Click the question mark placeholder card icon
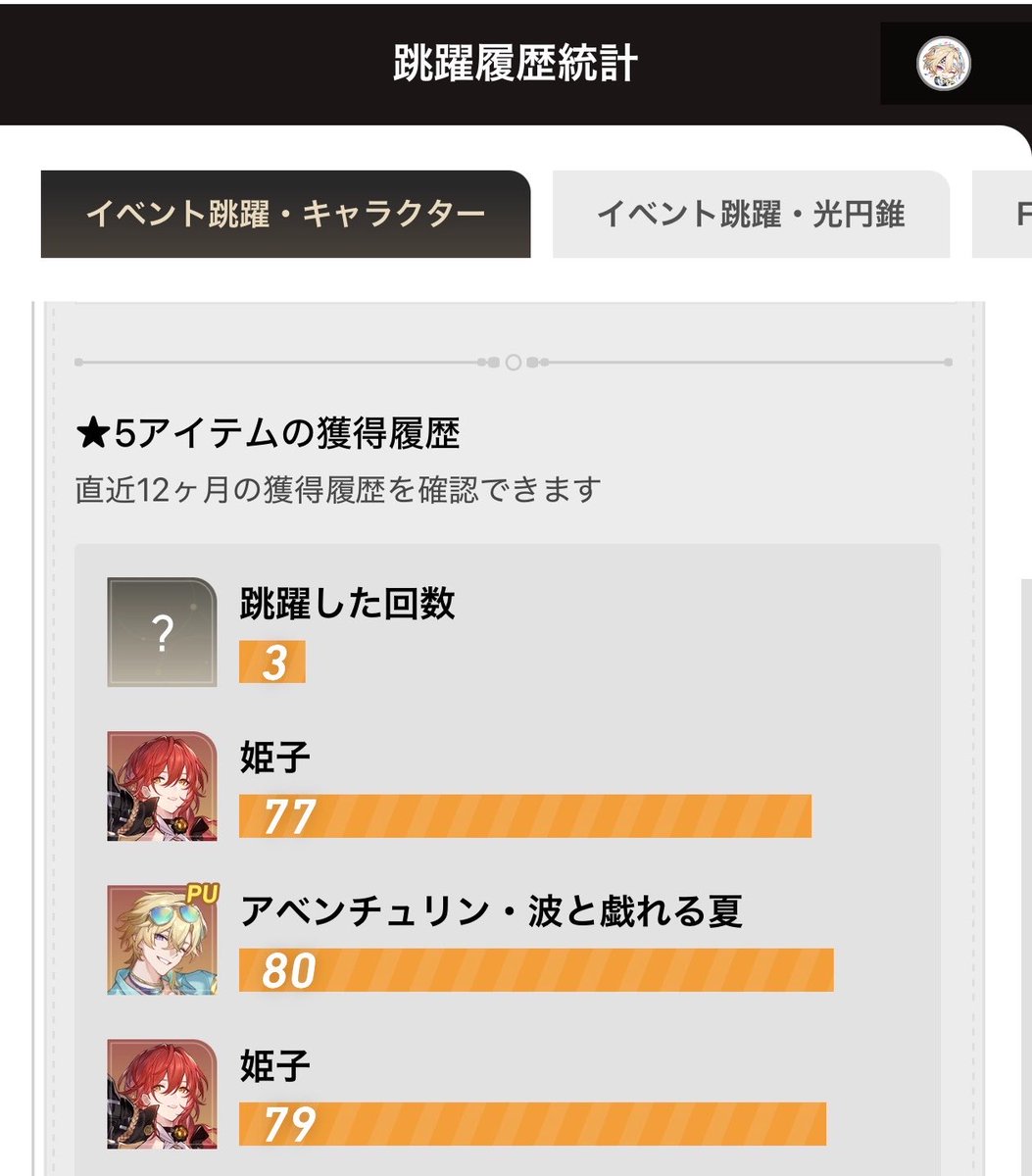The image size is (1032, 1176). click(162, 632)
